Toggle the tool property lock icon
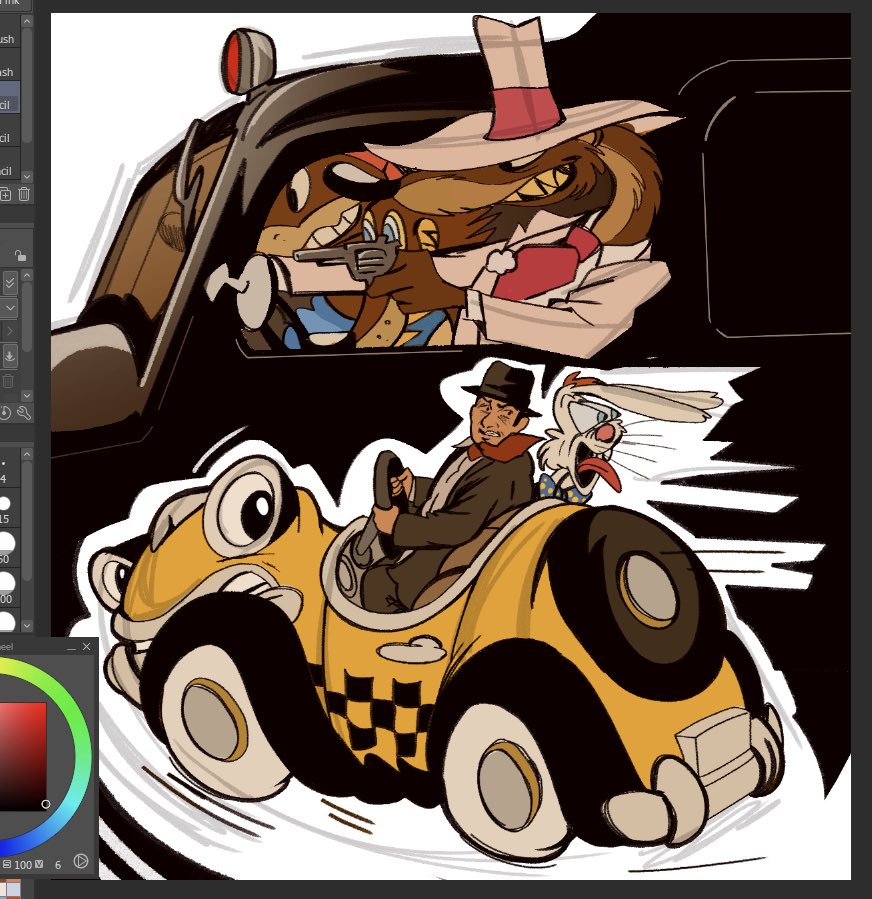Screen dimensions: 872x899 [x=20, y=255]
